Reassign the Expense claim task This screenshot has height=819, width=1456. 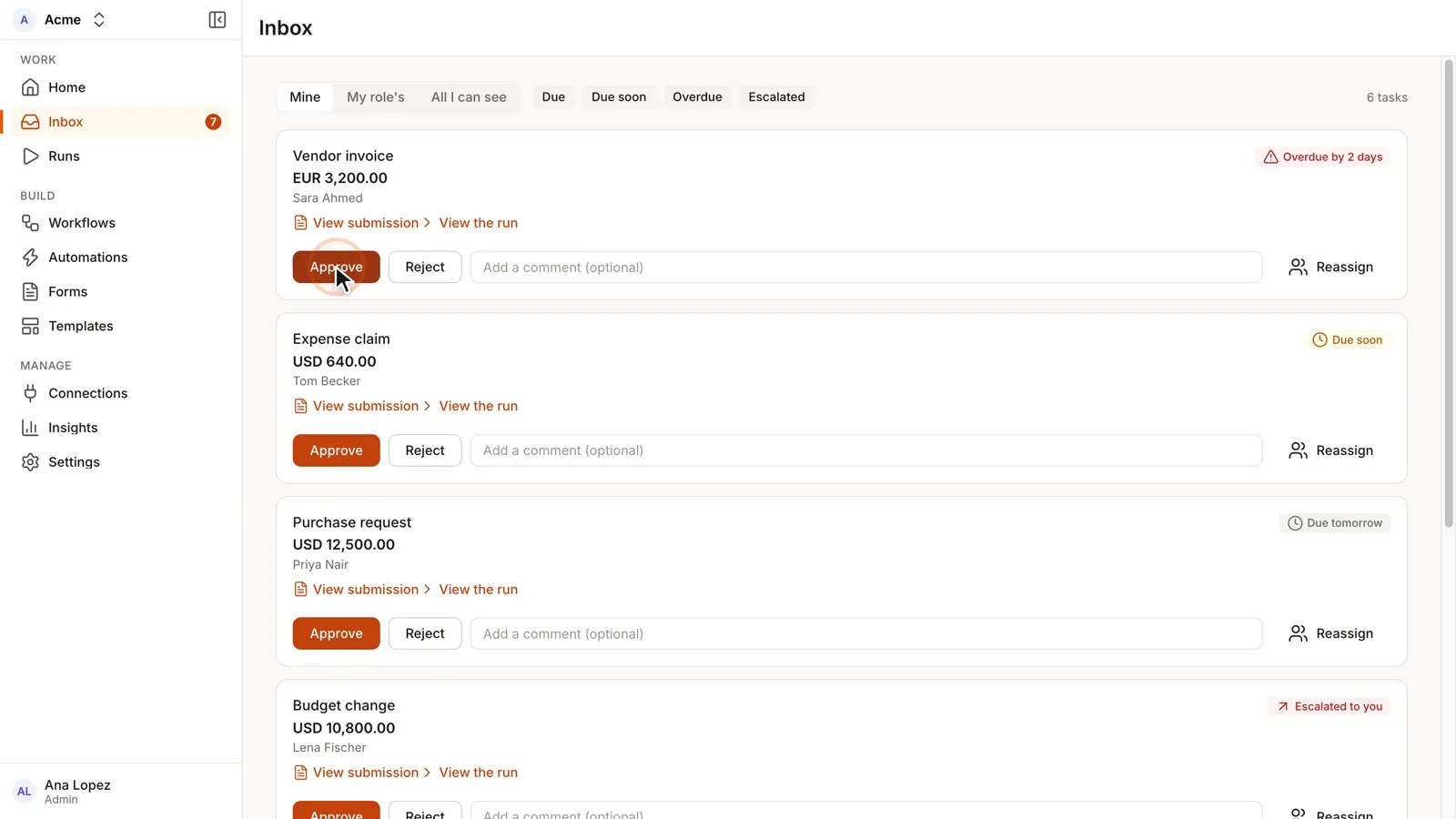[x=1330, y=450]
